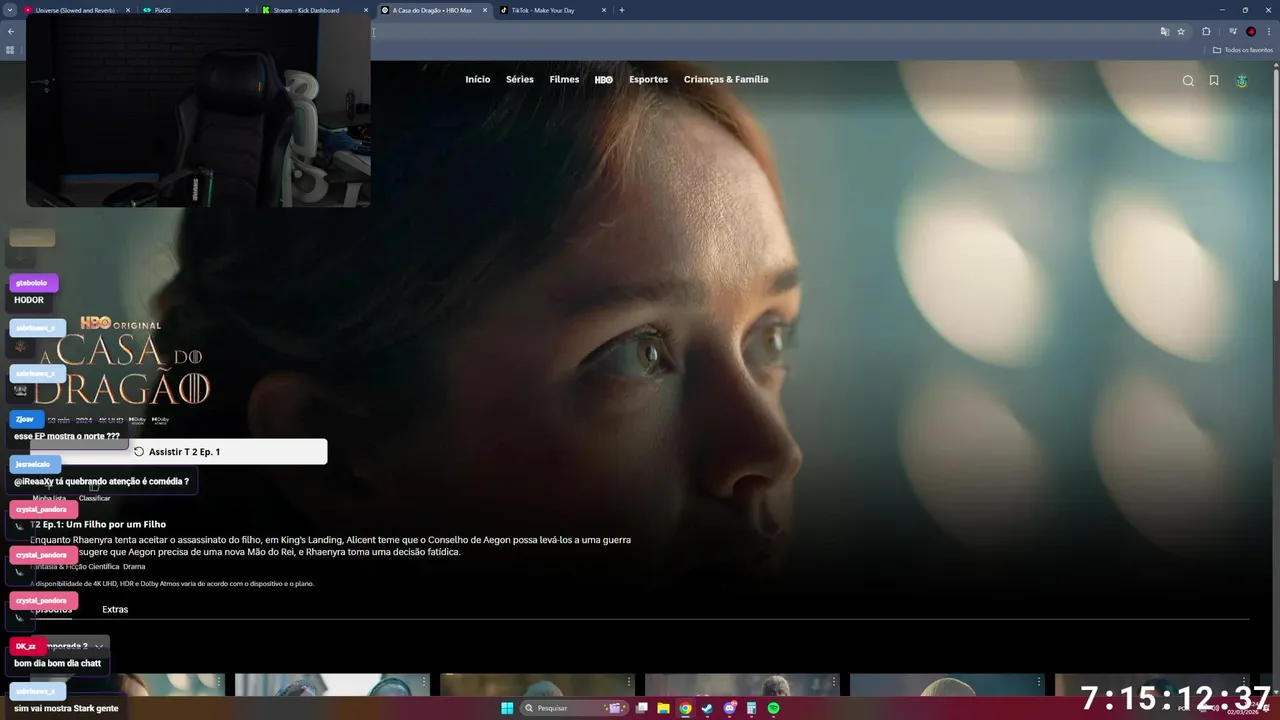Go to Filmes in HBO Max nav
1280x720 pixels.
pos(564,79)
